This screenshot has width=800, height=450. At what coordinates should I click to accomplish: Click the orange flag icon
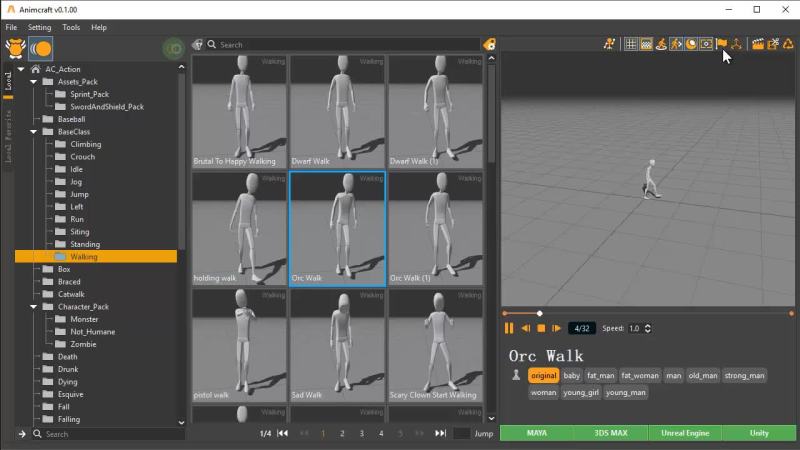[x=721, y=44]
